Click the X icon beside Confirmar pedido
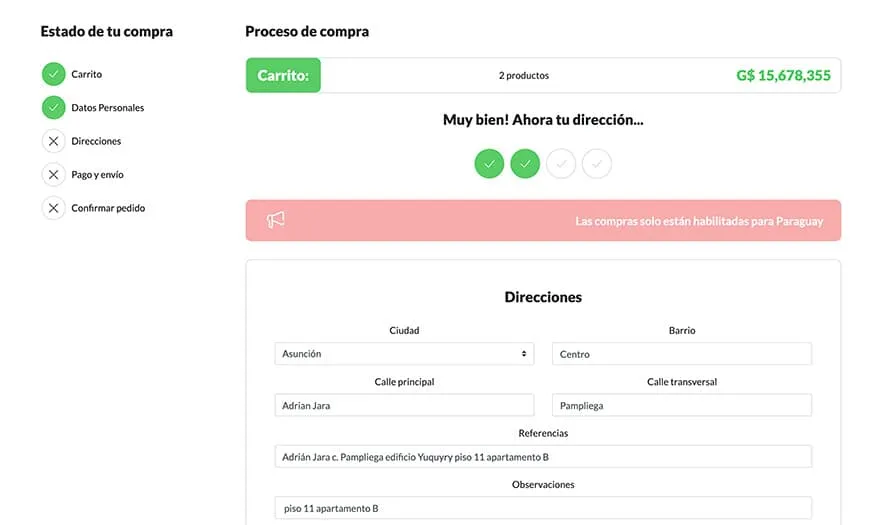 tap(53, 208)
